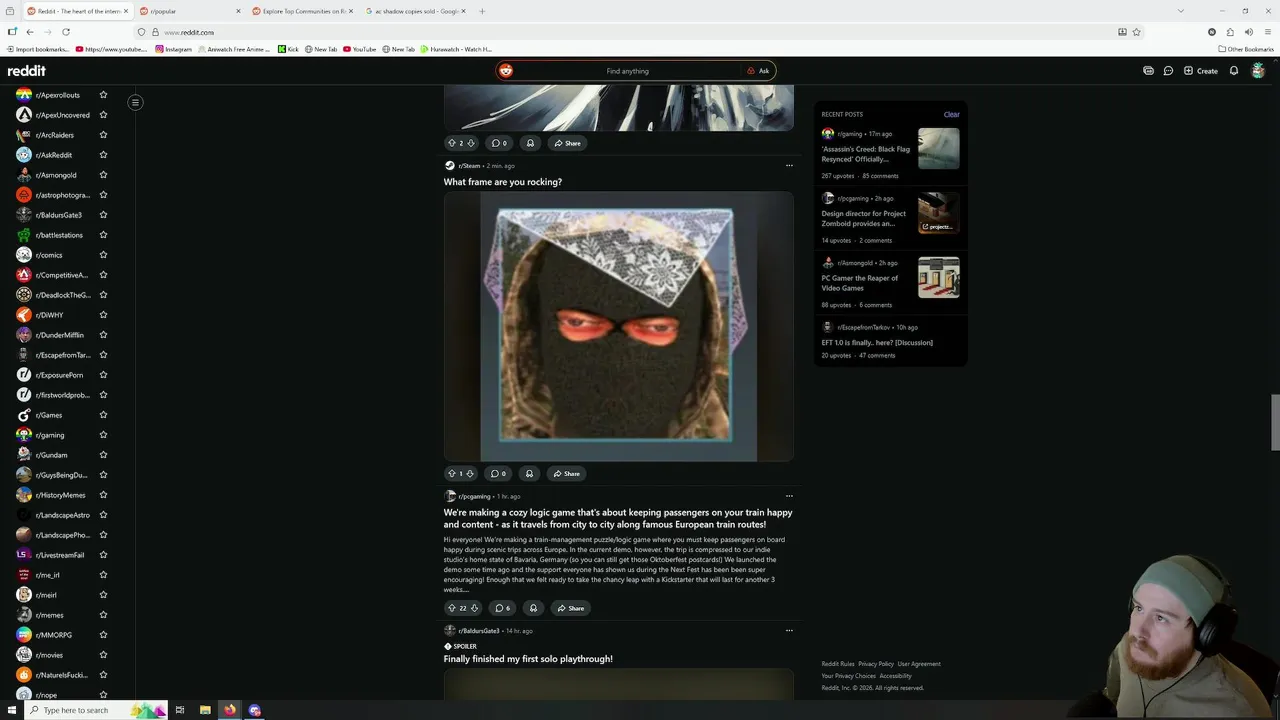Open 'EFT 1.0 is finally.. here?' recent post
Screen dimensions: 1280x720
point(877,343)
